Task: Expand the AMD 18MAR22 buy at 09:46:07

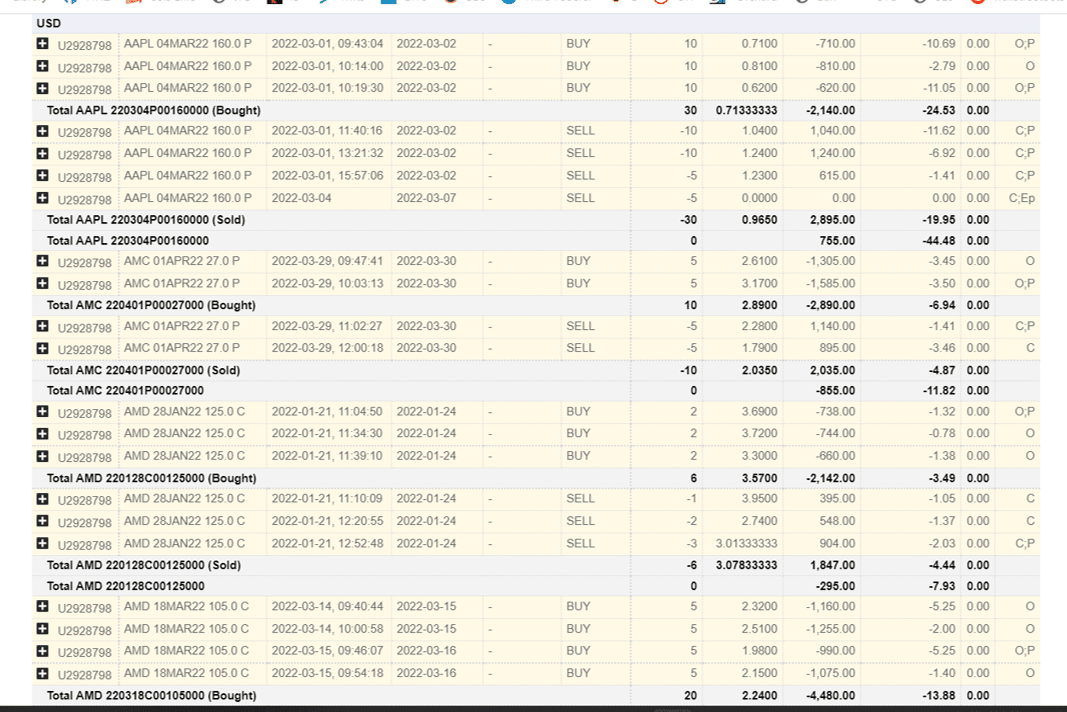Action: click(42, 651)
